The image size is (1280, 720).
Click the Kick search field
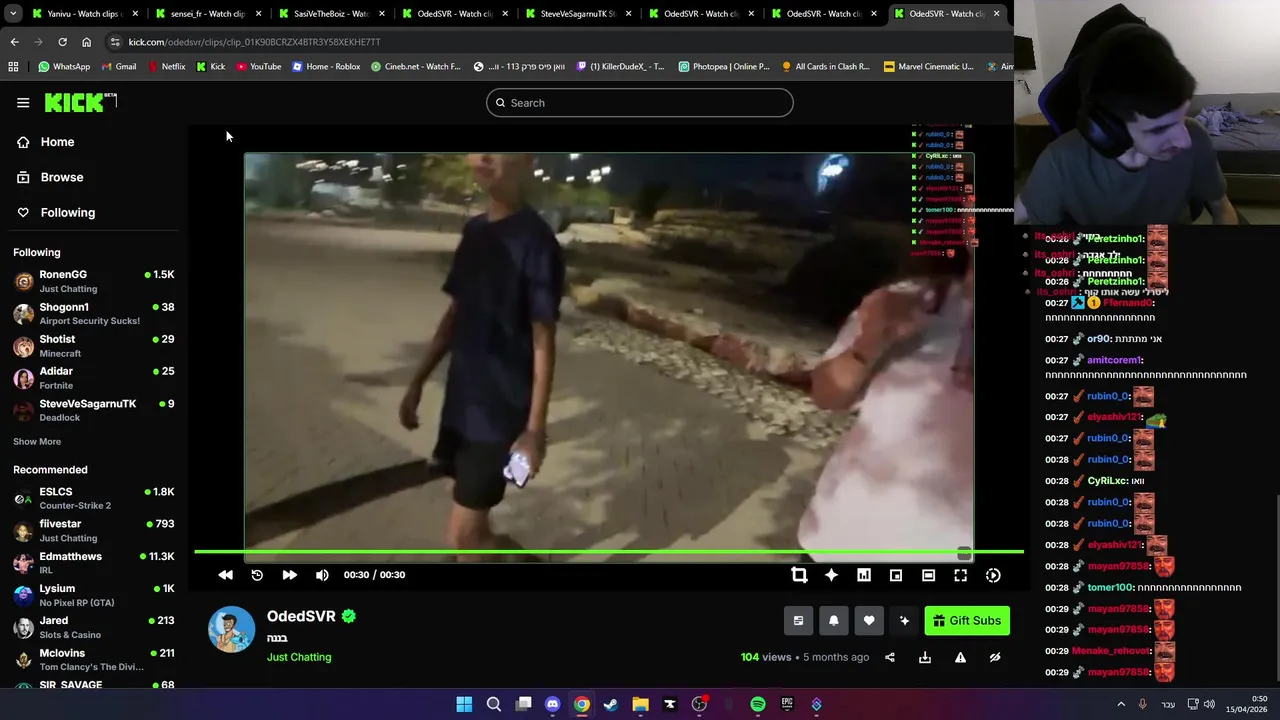640,103
